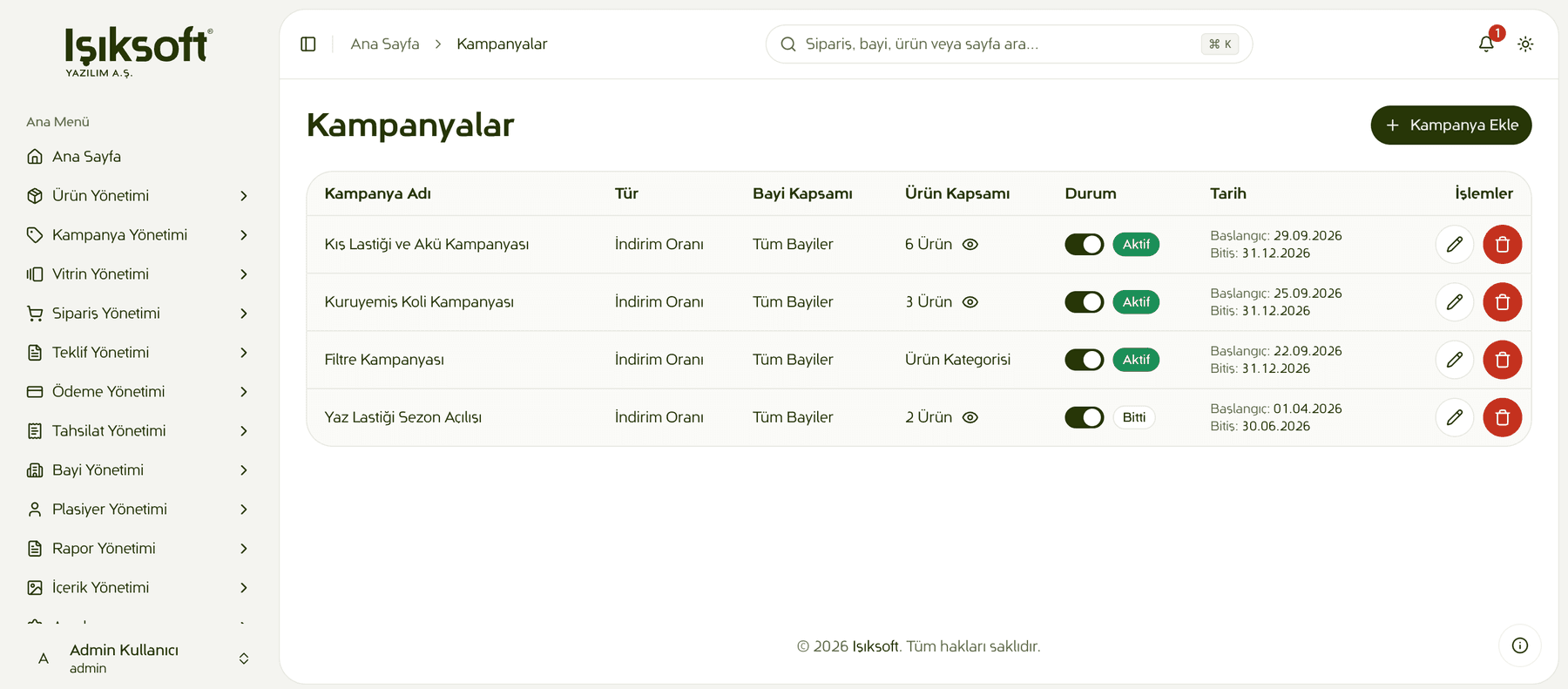Toggle status of Filtre Kampanyası

1085,359
